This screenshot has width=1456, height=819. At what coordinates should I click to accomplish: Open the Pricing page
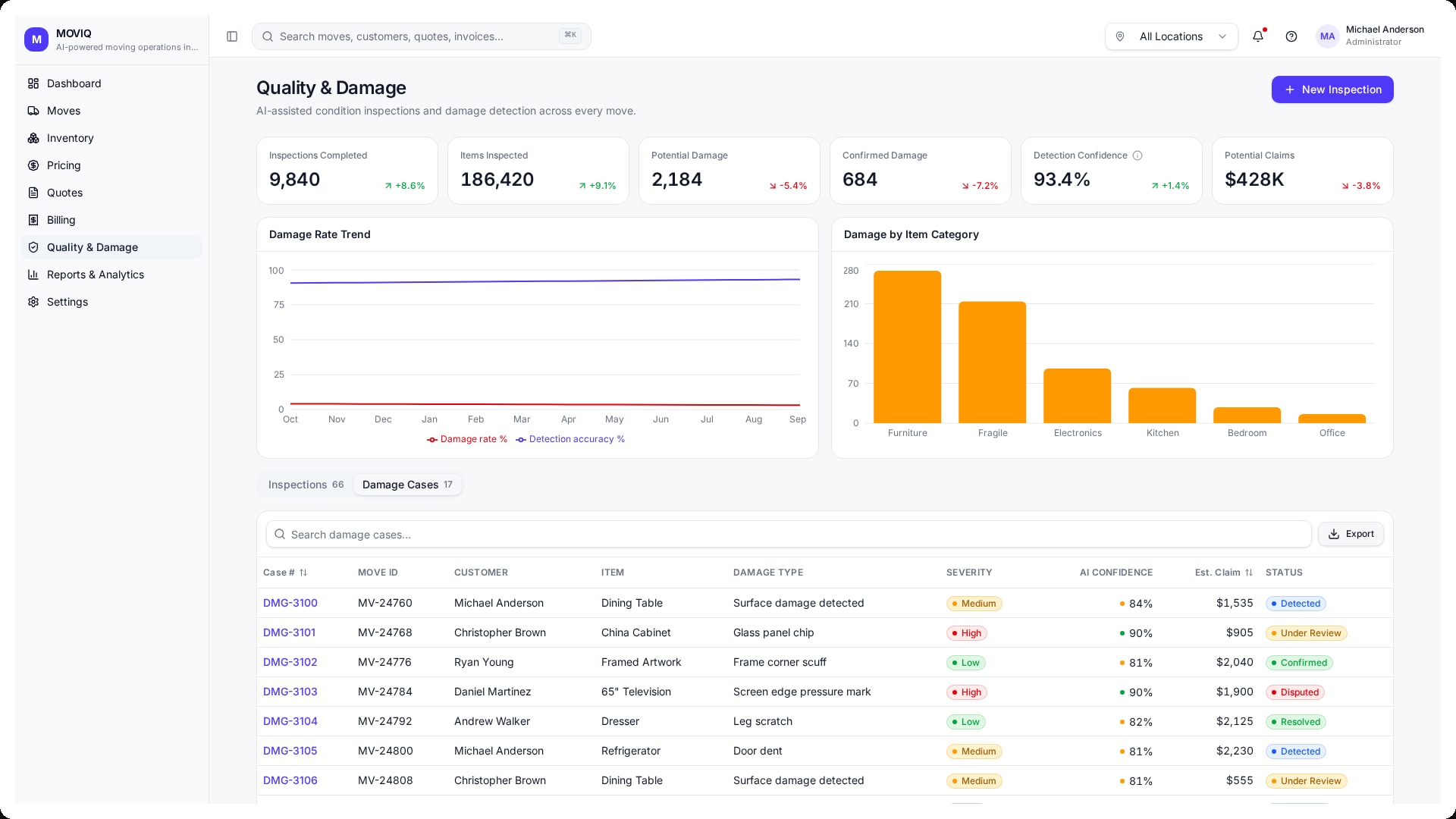point(111,165)
